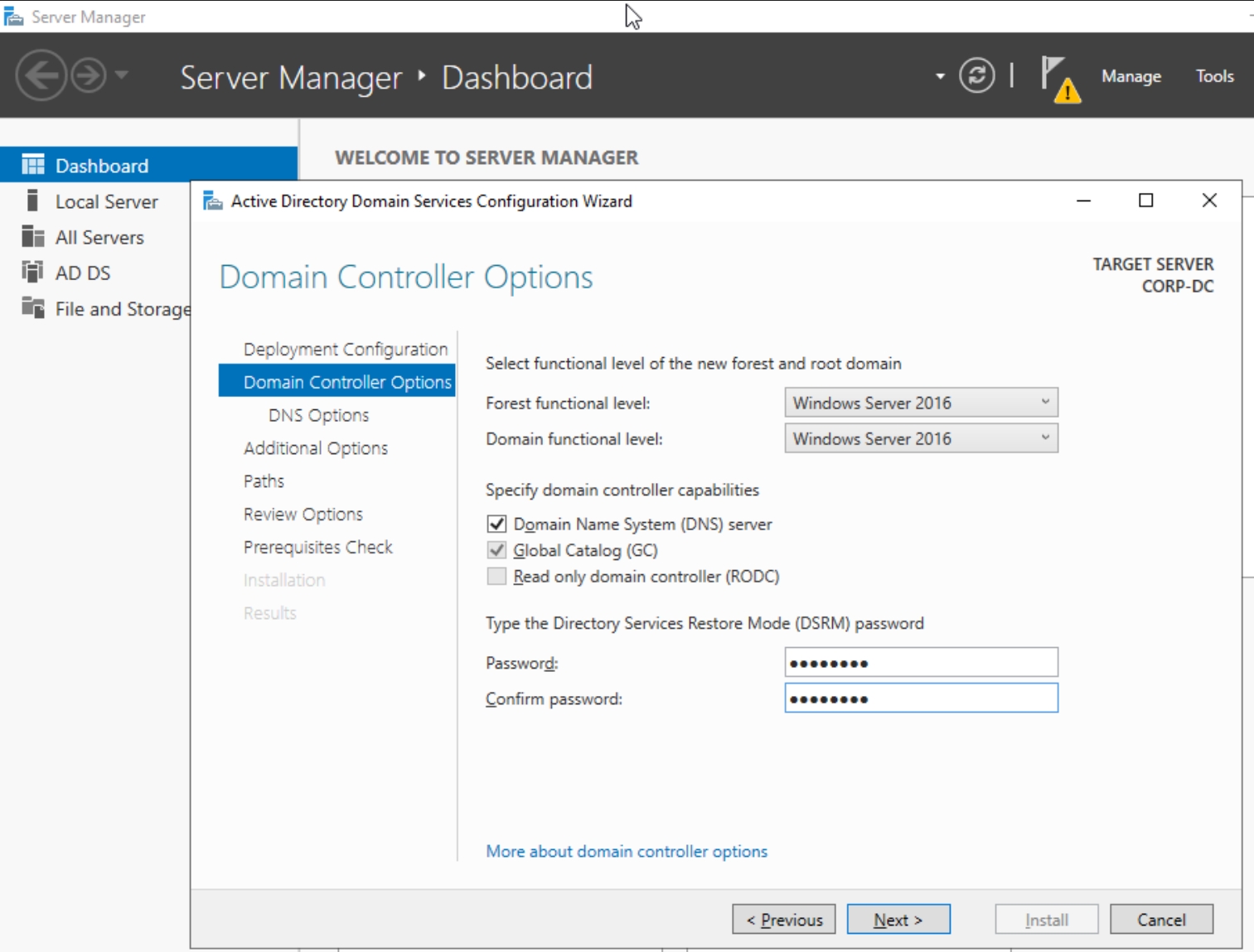Select the Dashboard icon in sidebar

point(33,166)
